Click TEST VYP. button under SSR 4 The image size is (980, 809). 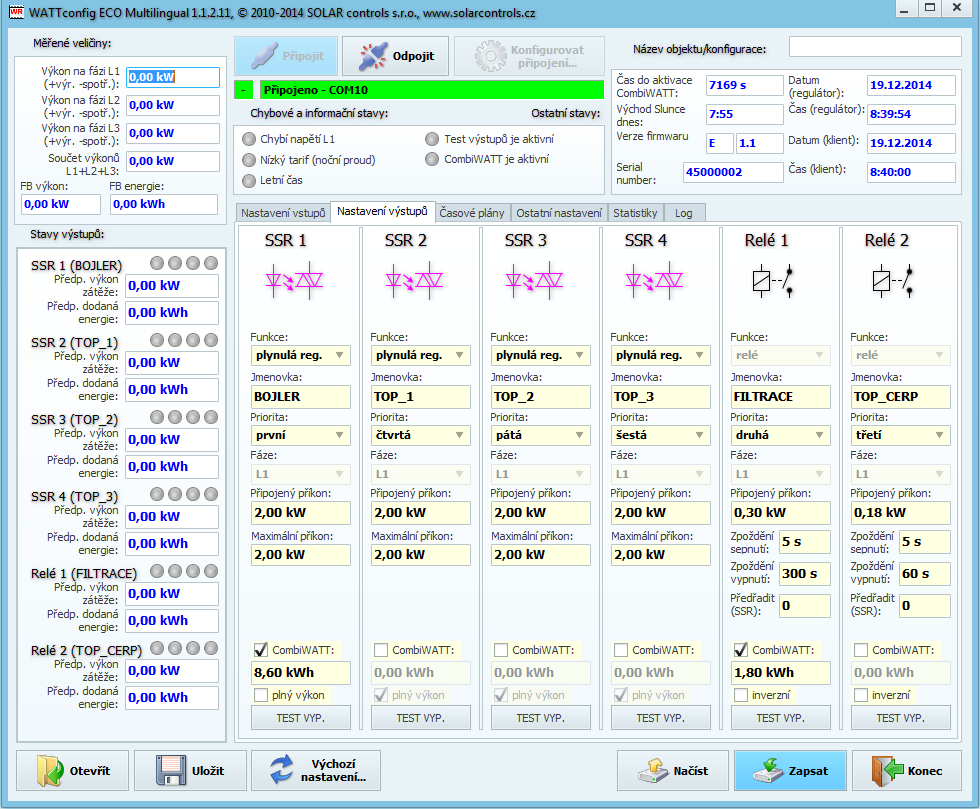pos(661,718)
